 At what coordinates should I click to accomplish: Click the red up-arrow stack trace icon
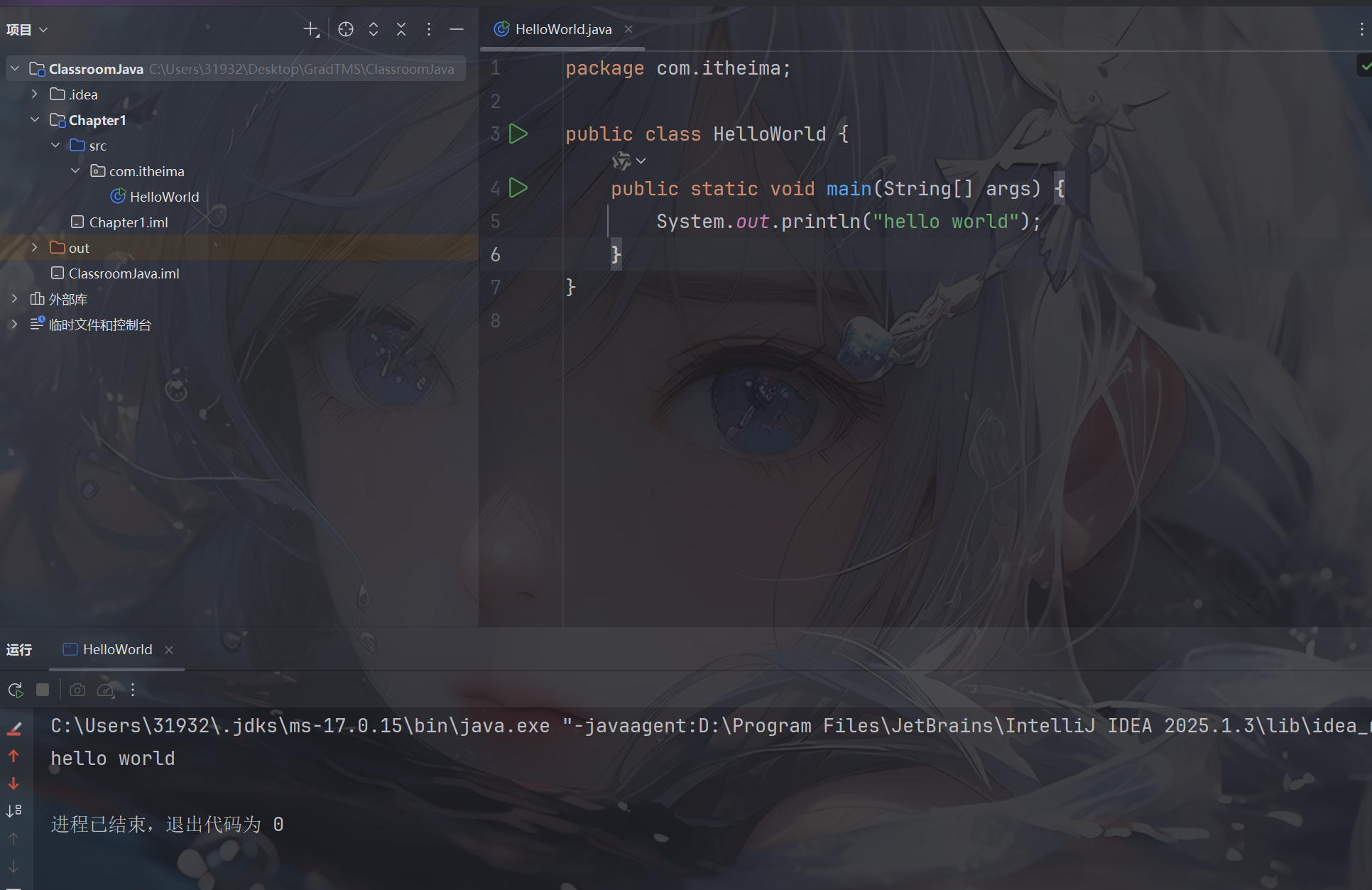(13, 756)
